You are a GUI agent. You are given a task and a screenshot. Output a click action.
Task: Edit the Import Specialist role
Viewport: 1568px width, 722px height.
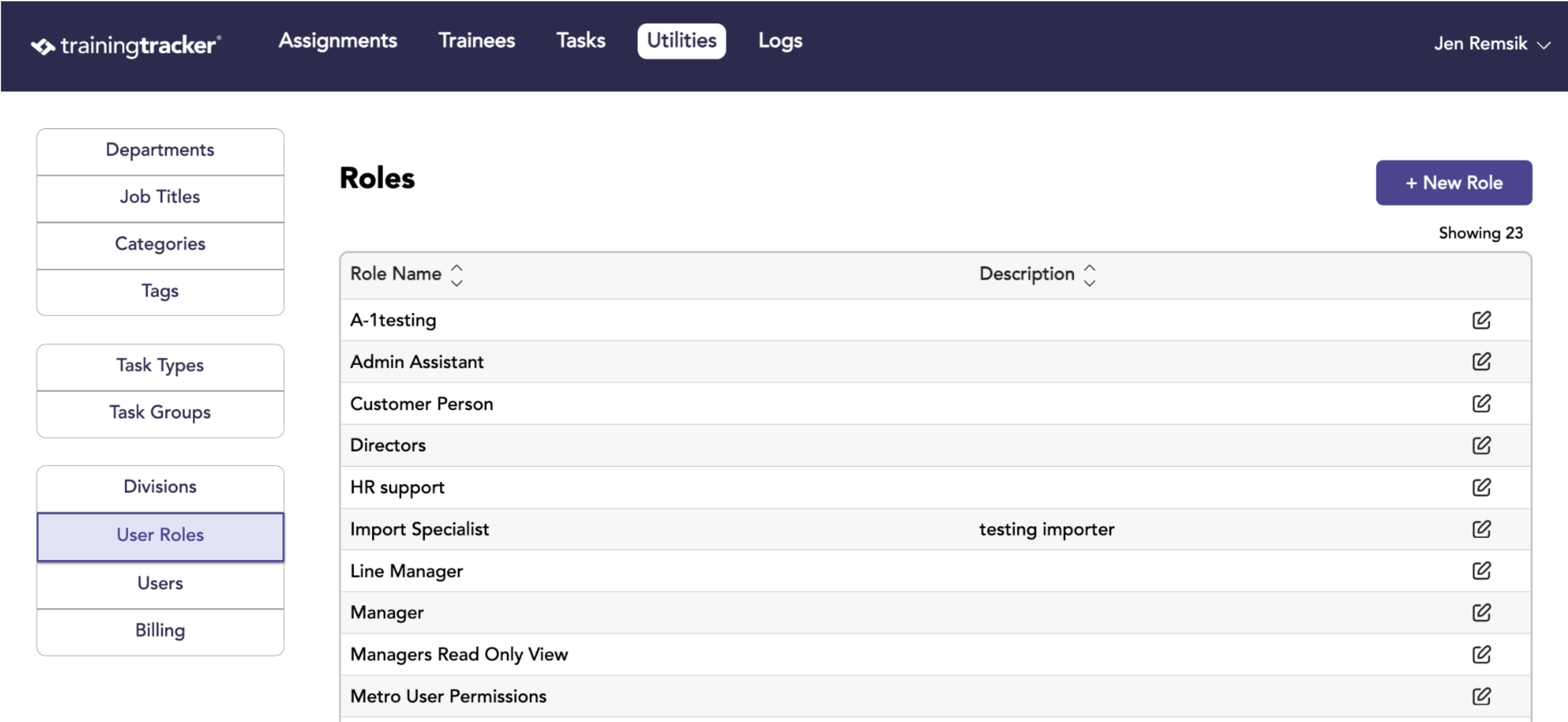tap(1481, 529)
